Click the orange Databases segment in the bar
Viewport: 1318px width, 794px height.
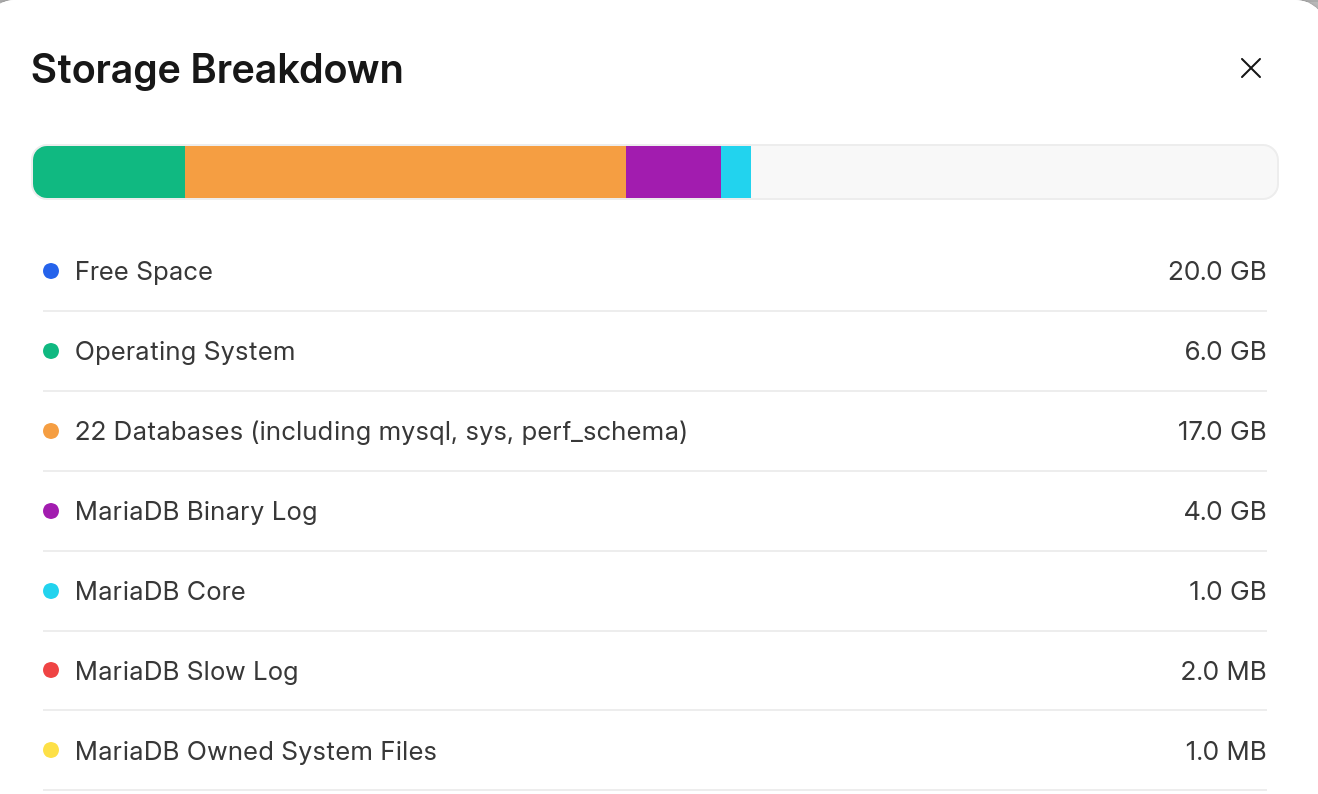[x=405, y=172]
